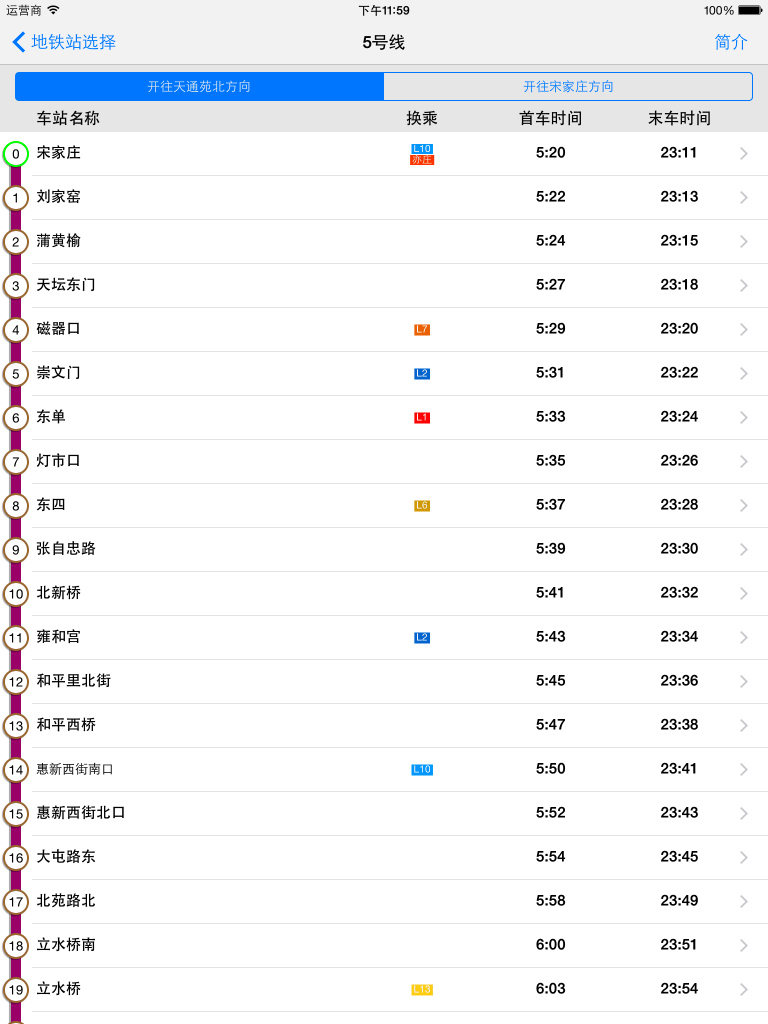Tap the L13 transfer icon at 立水桥
Viewport: 768px width, 1024px height.
pyautogui.click(x=422, y=989)
